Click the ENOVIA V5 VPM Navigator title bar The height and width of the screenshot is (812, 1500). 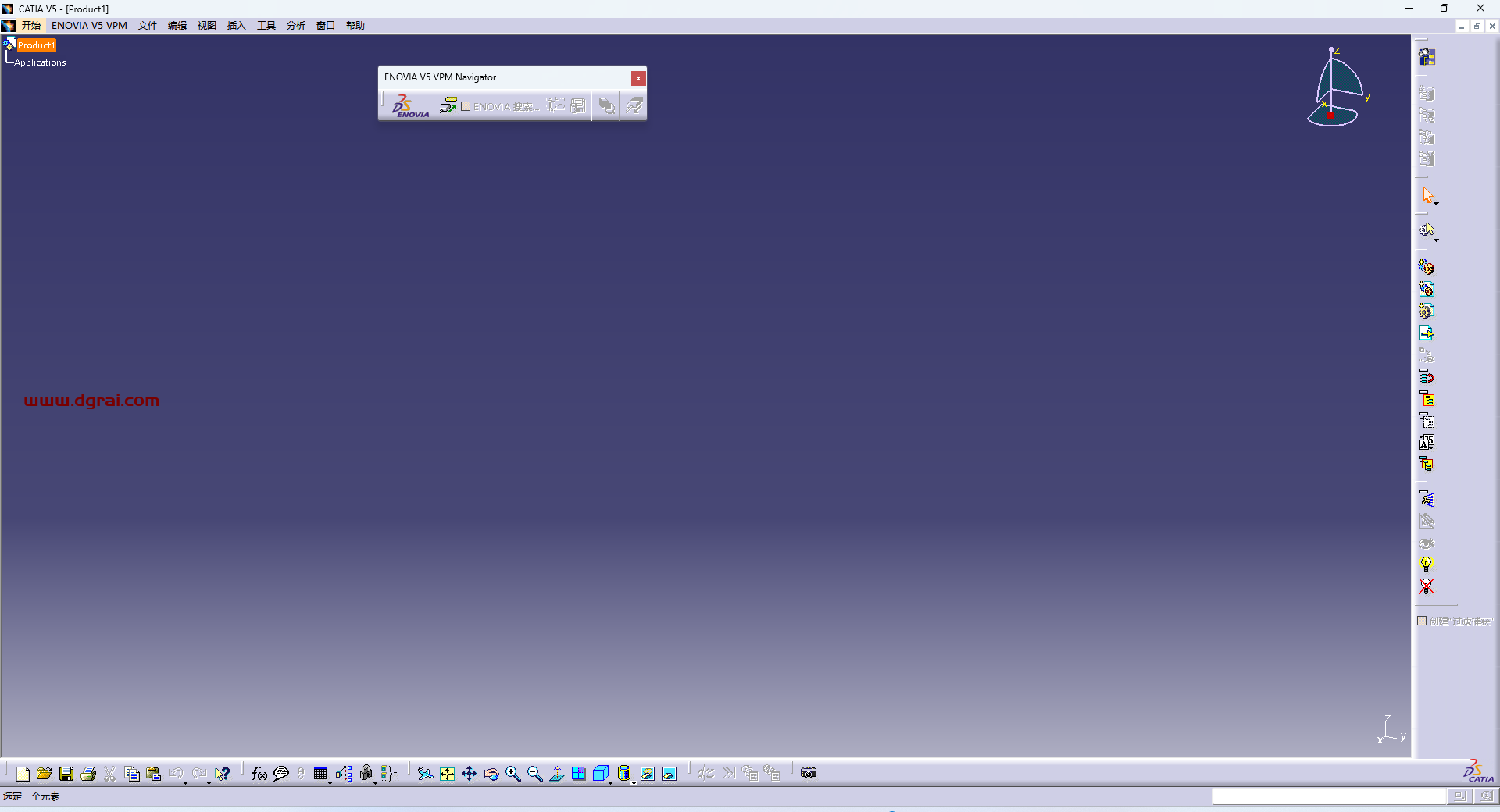tap(504, 77)
